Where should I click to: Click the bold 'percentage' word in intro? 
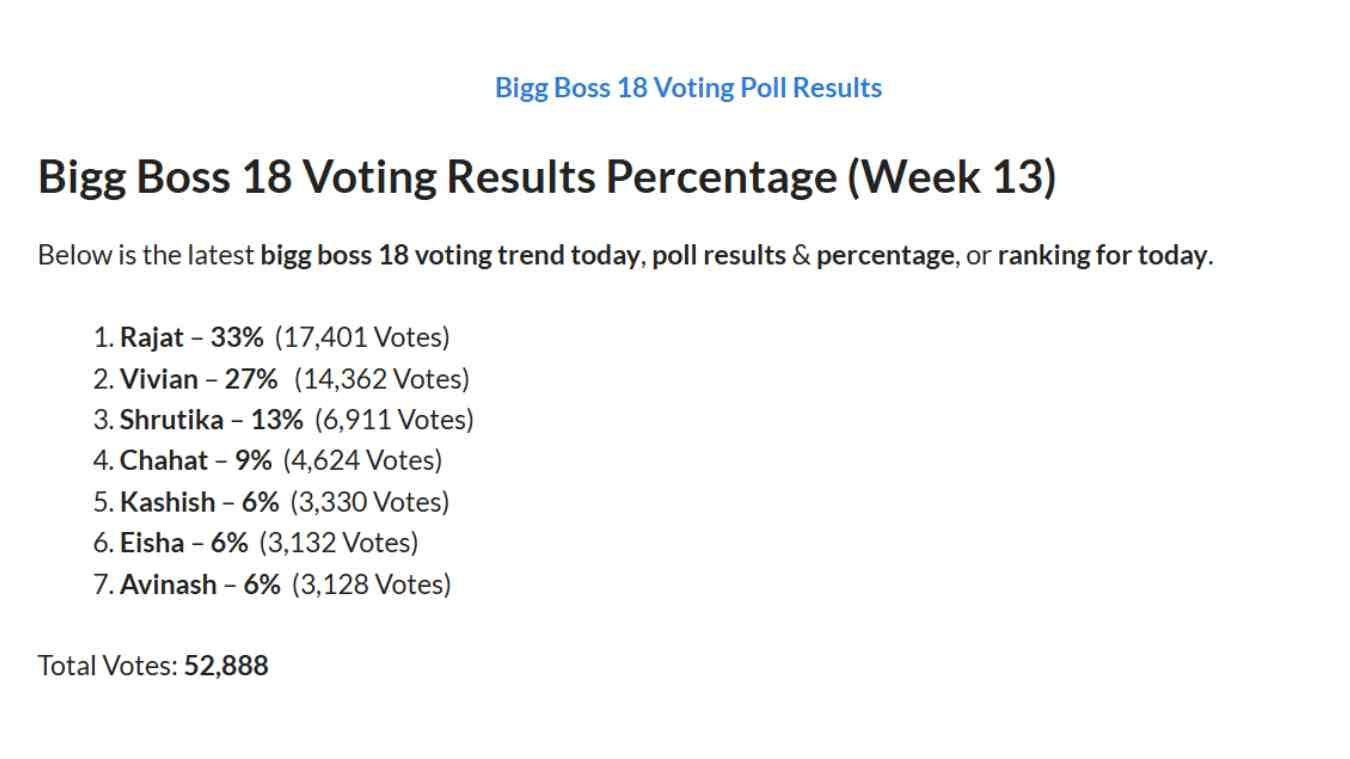click(x=885, y=255)
